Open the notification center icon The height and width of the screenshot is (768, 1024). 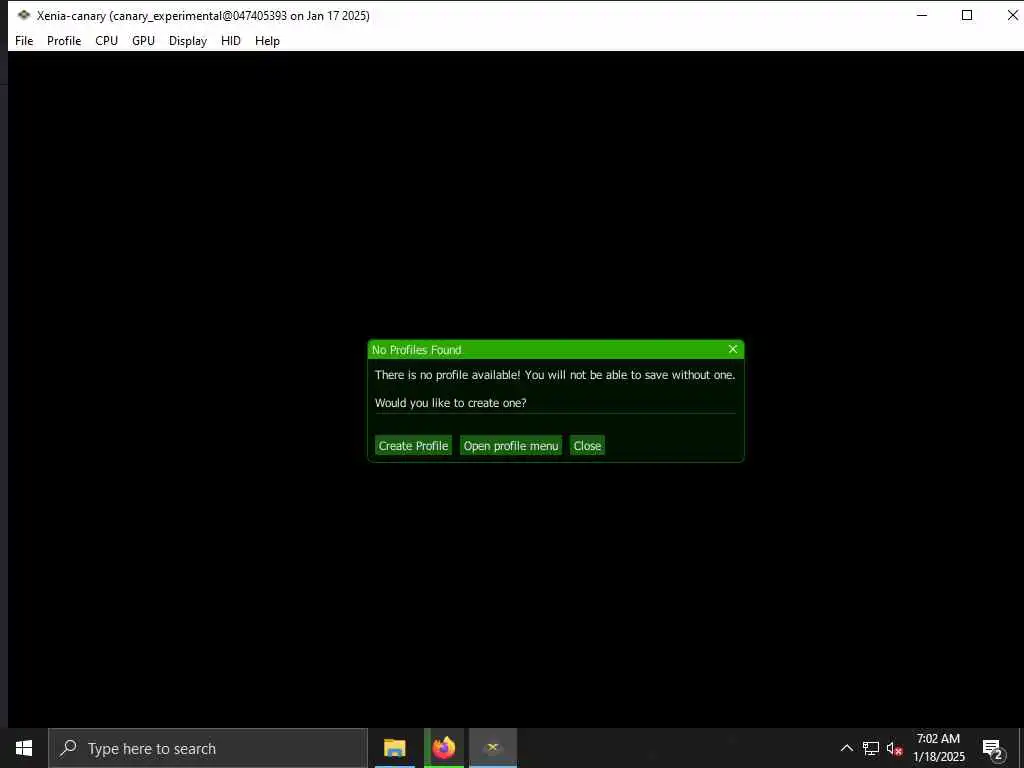tap(992, 749)
